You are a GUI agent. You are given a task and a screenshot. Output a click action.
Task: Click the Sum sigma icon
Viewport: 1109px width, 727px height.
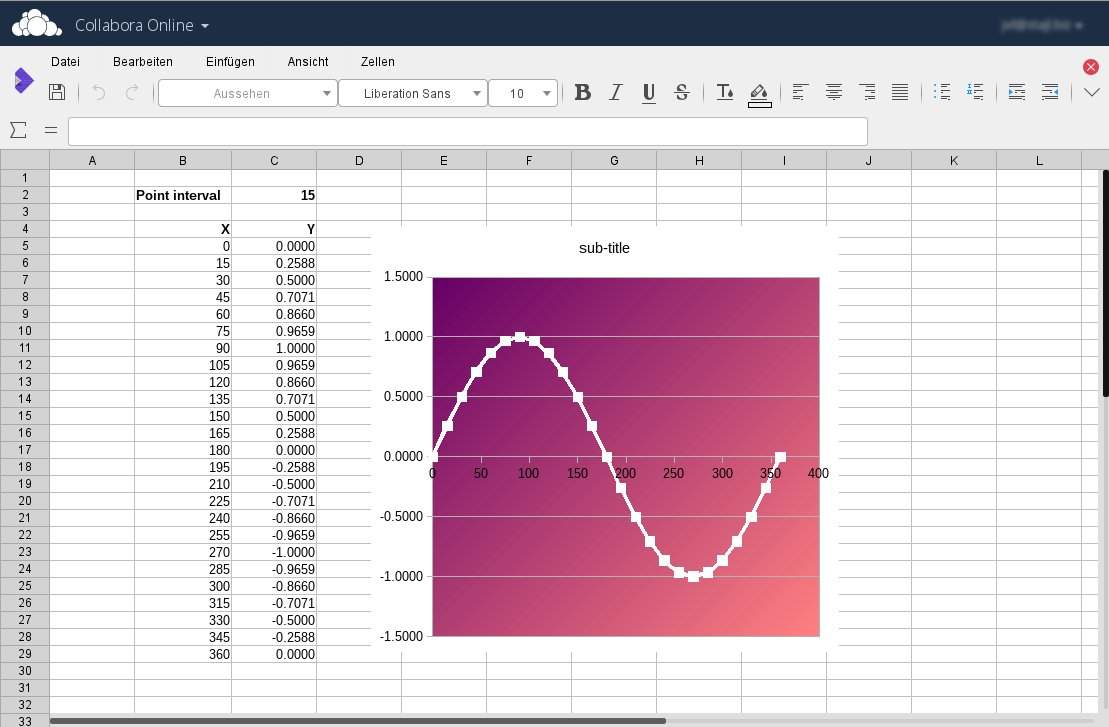click(x=18, y=130)
